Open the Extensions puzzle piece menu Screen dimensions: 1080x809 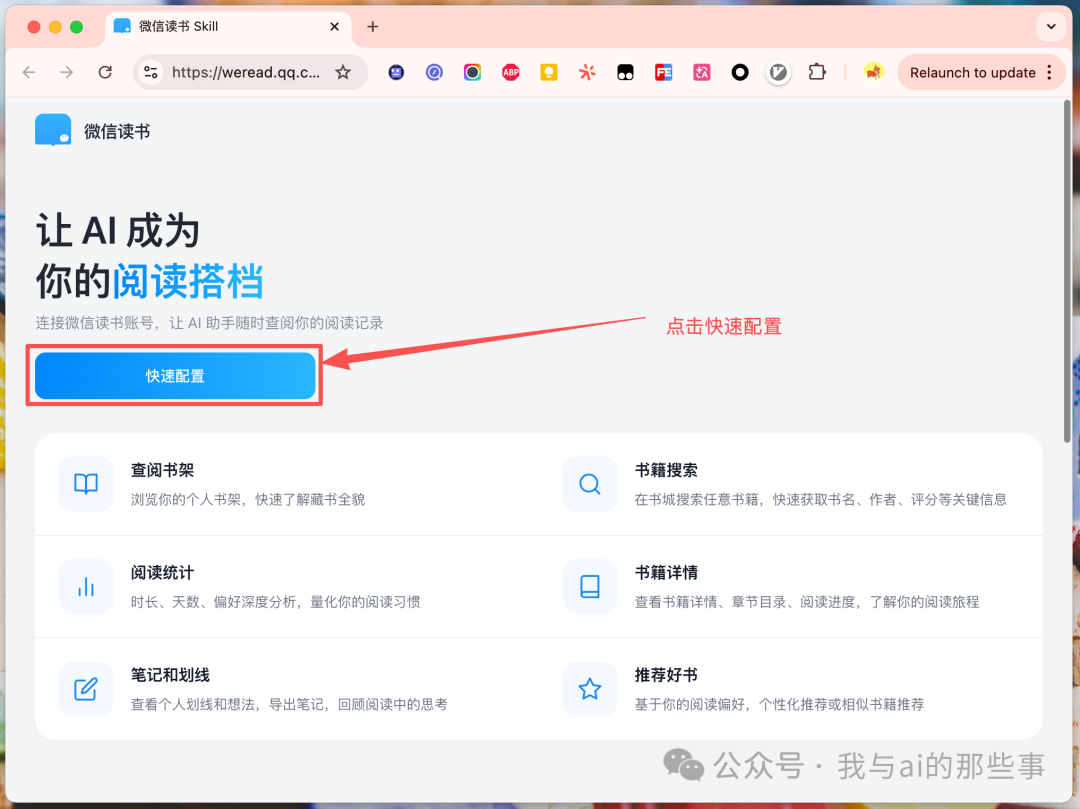817,72
